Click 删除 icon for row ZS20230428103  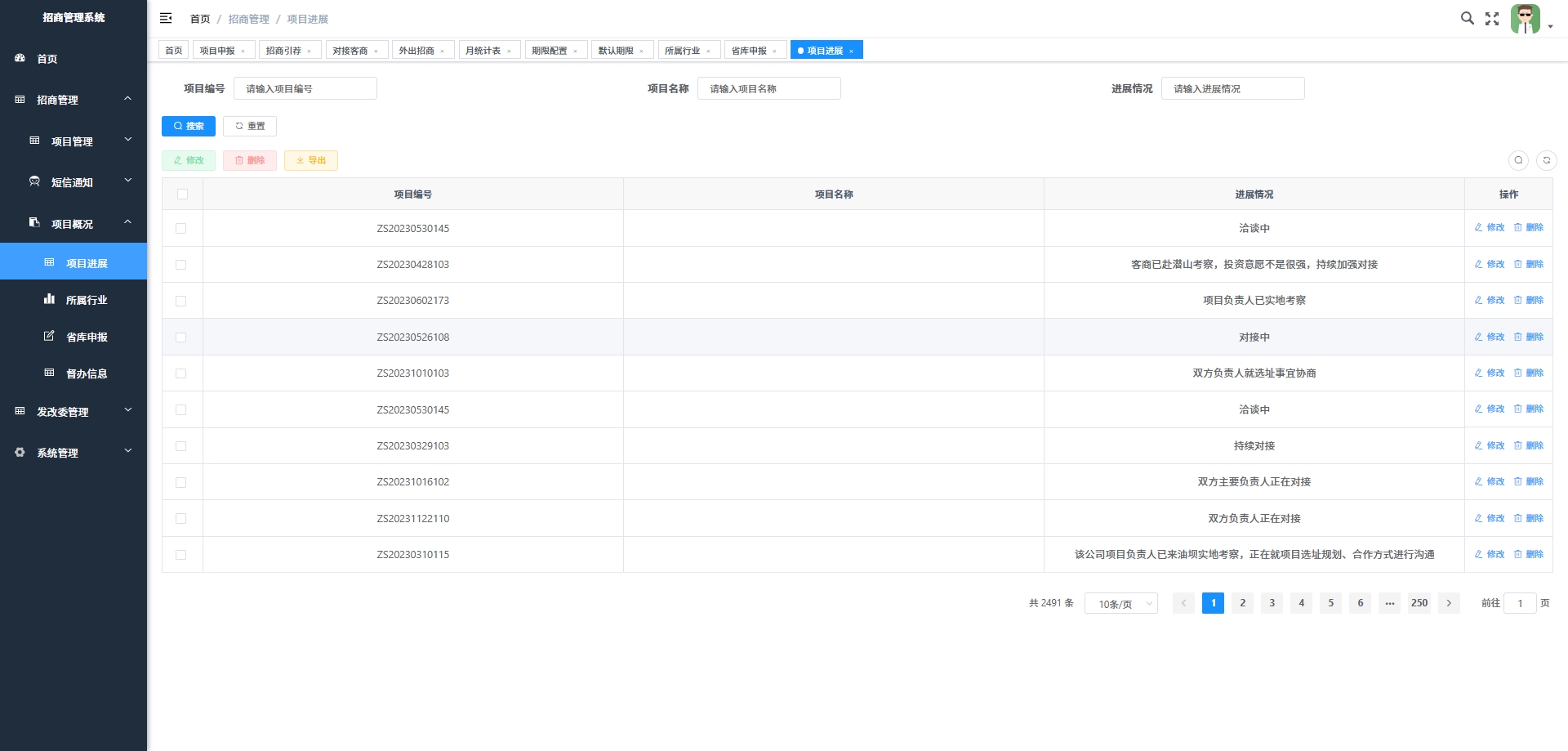(1518, 264)
